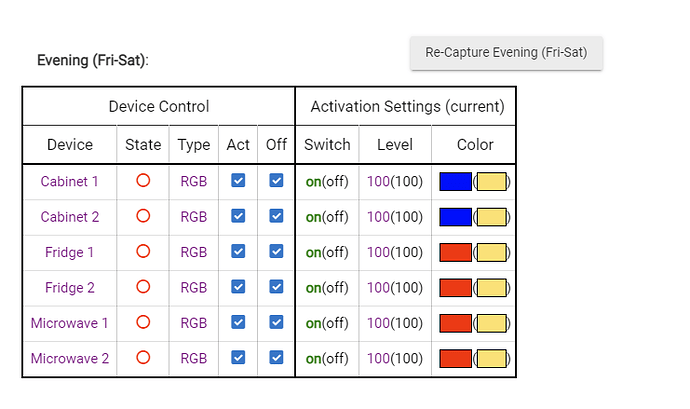This screenshot has height=409, width=690.
Task: Click the Re-Capture Evening (Fri-Sat) button
Action: tap(506, 53)
